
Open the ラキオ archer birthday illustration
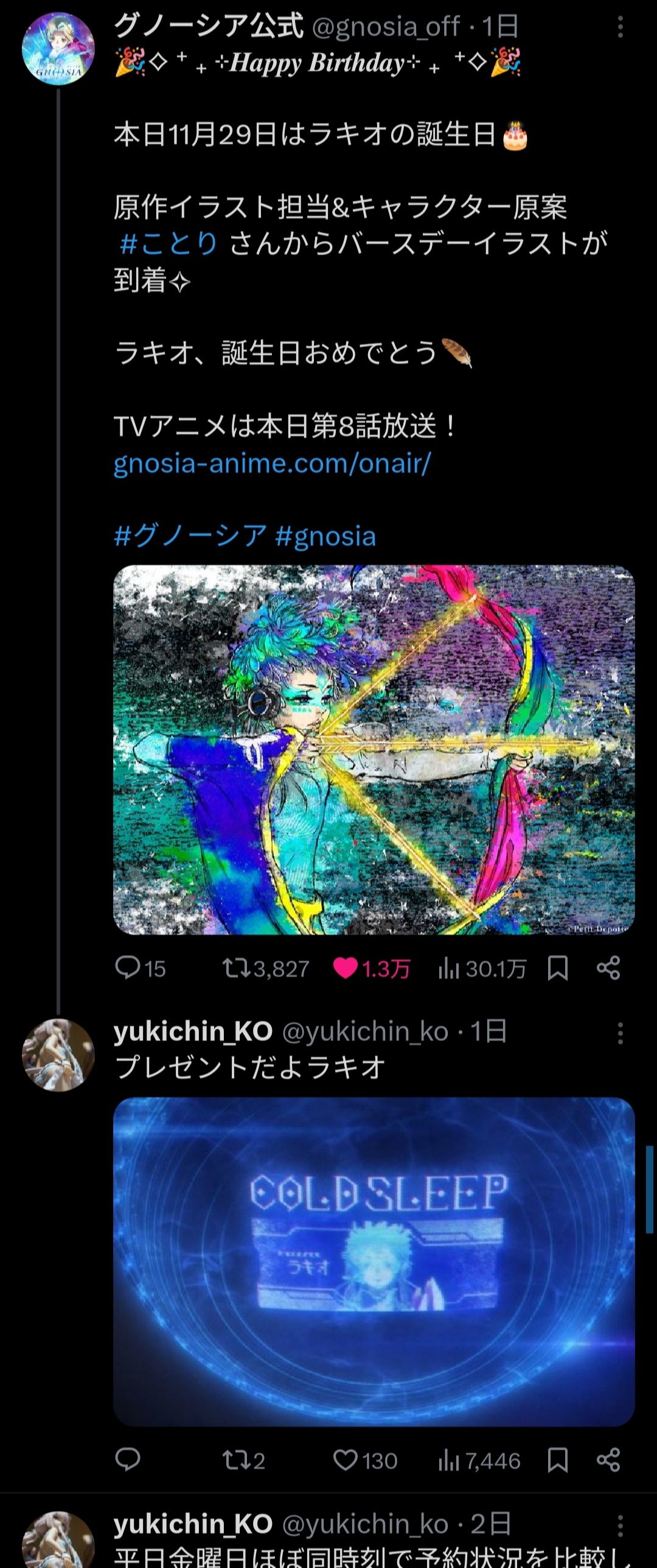(374, 749)
